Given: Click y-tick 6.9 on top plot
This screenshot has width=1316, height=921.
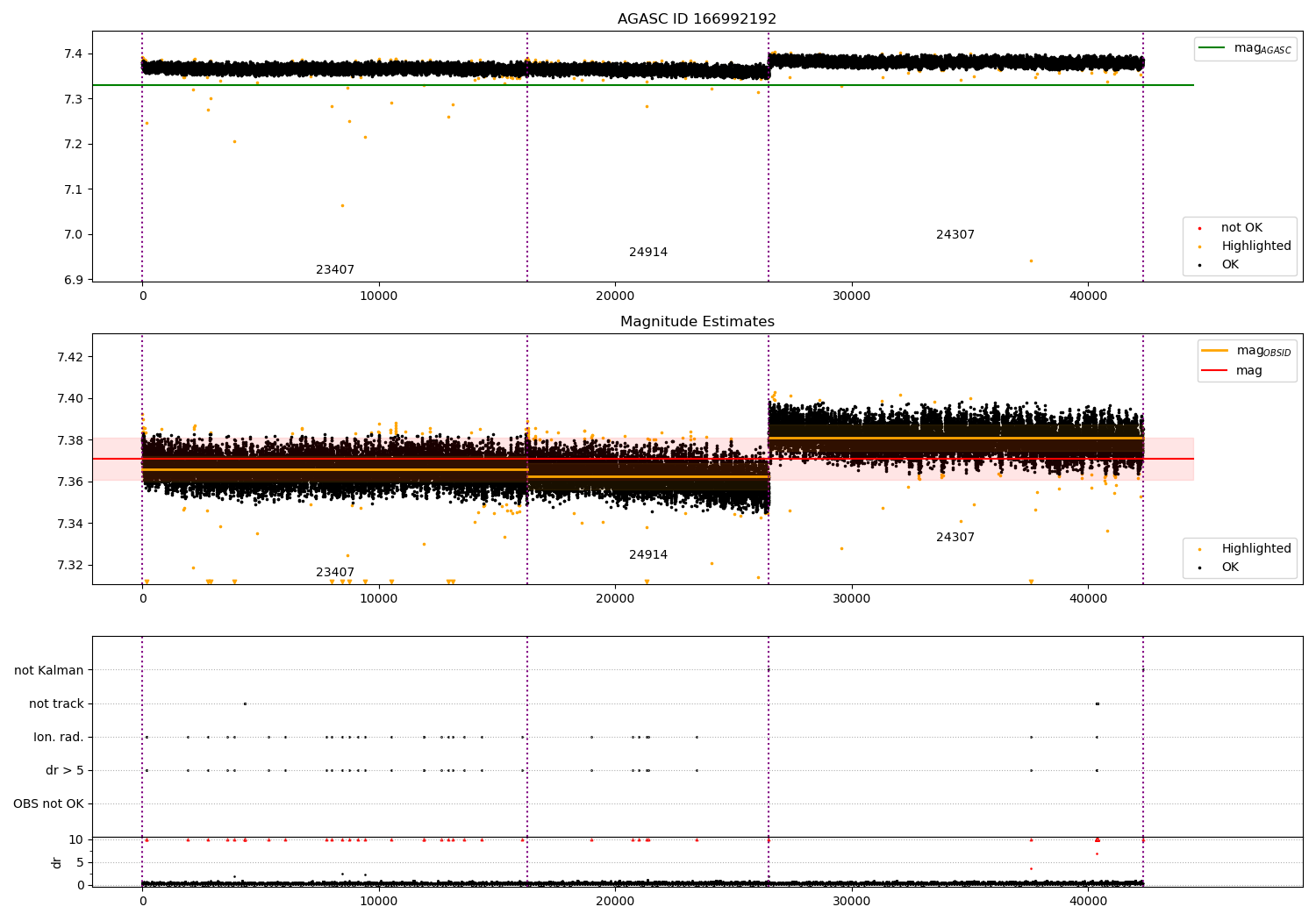Looking at the screenshot, I should (74, 280).
